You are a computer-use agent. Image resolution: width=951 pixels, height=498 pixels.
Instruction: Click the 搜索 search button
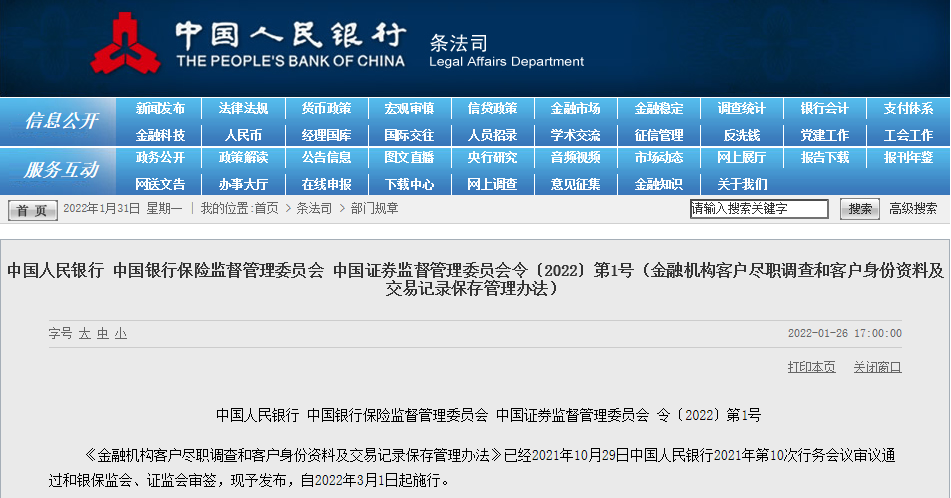click(859, 209)
